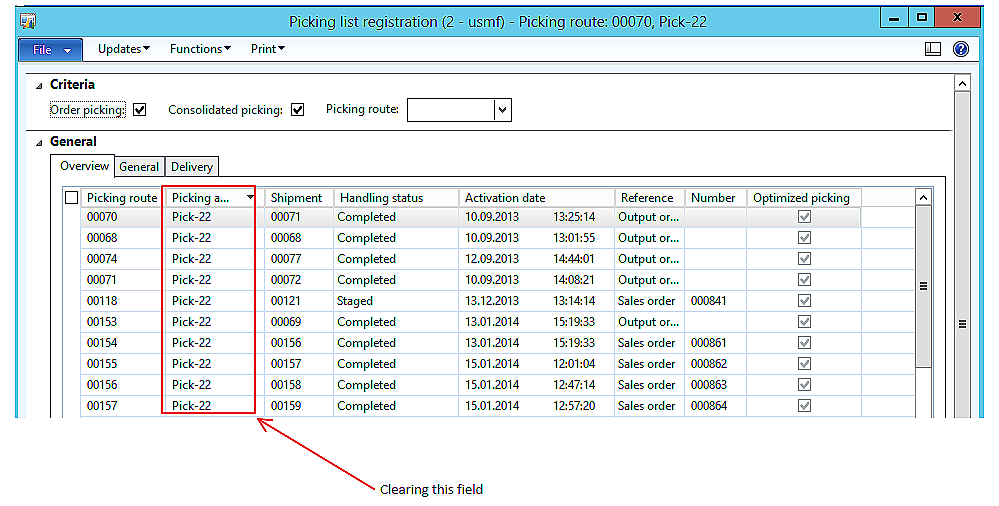Screen dimensions: 999x506
Task: Check the select-all box in grid header
Action: [71, 198]
